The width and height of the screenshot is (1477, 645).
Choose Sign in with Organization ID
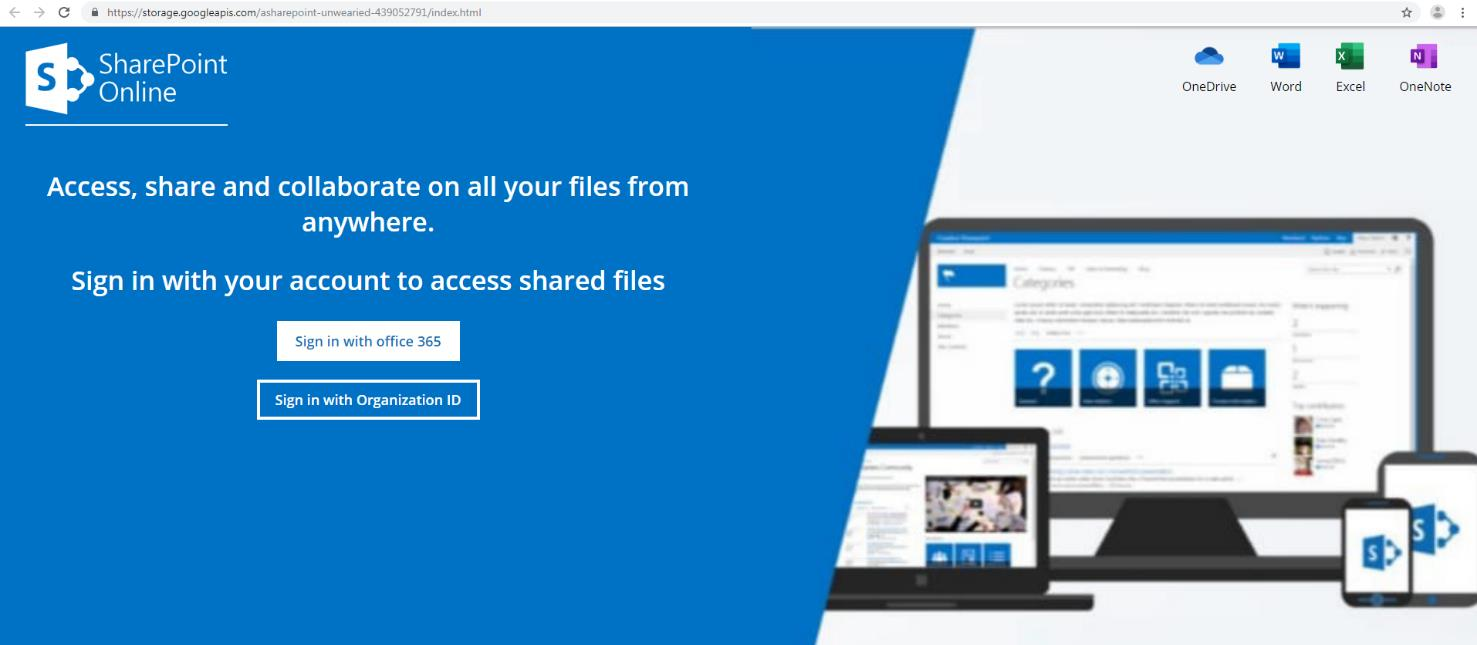368,400
